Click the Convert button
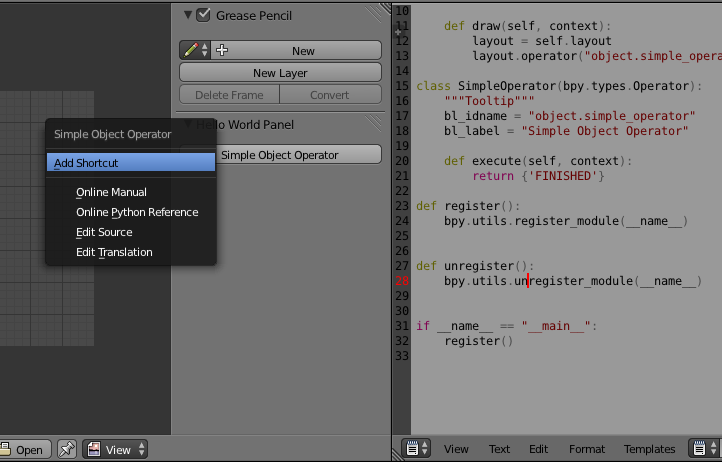 [x=331, y=95]
